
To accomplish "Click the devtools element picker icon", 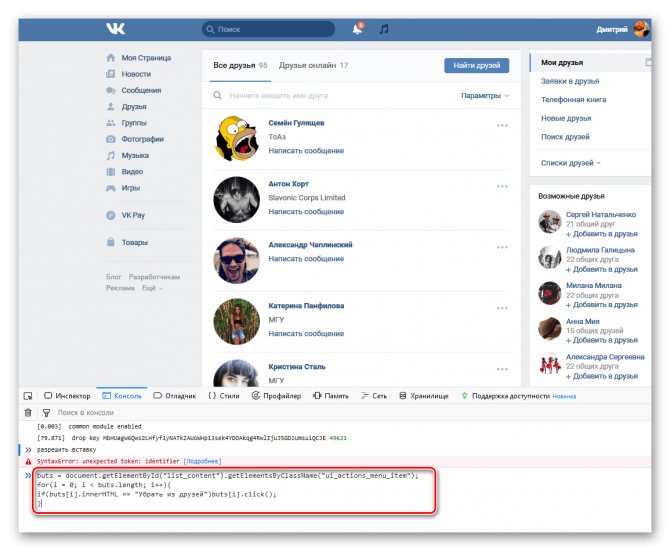I will (x=28, y=396).
